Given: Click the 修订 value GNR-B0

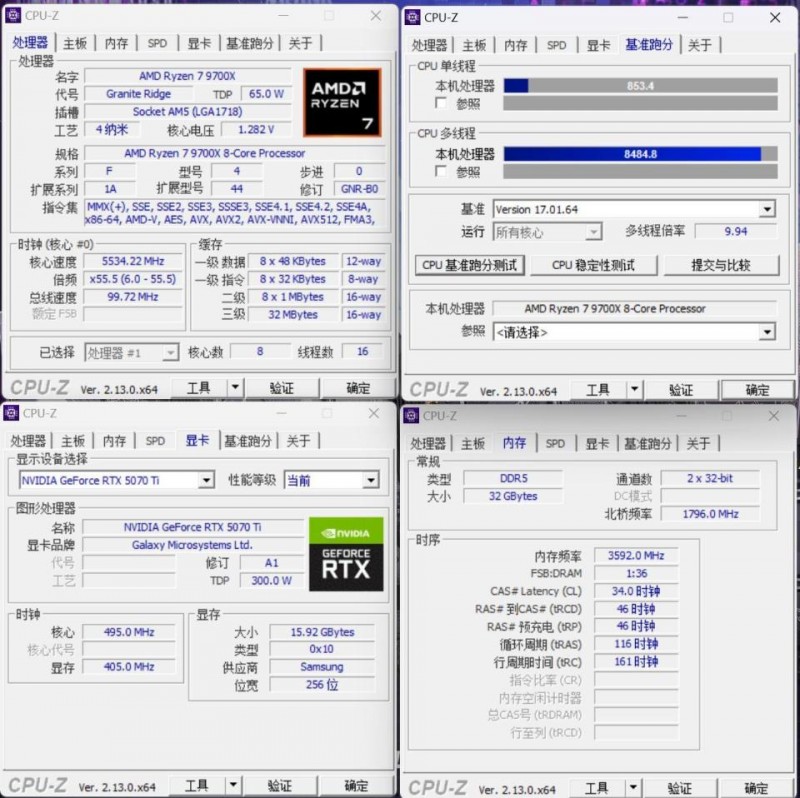Looking at the screenshot, I should (x=359, y=189).
